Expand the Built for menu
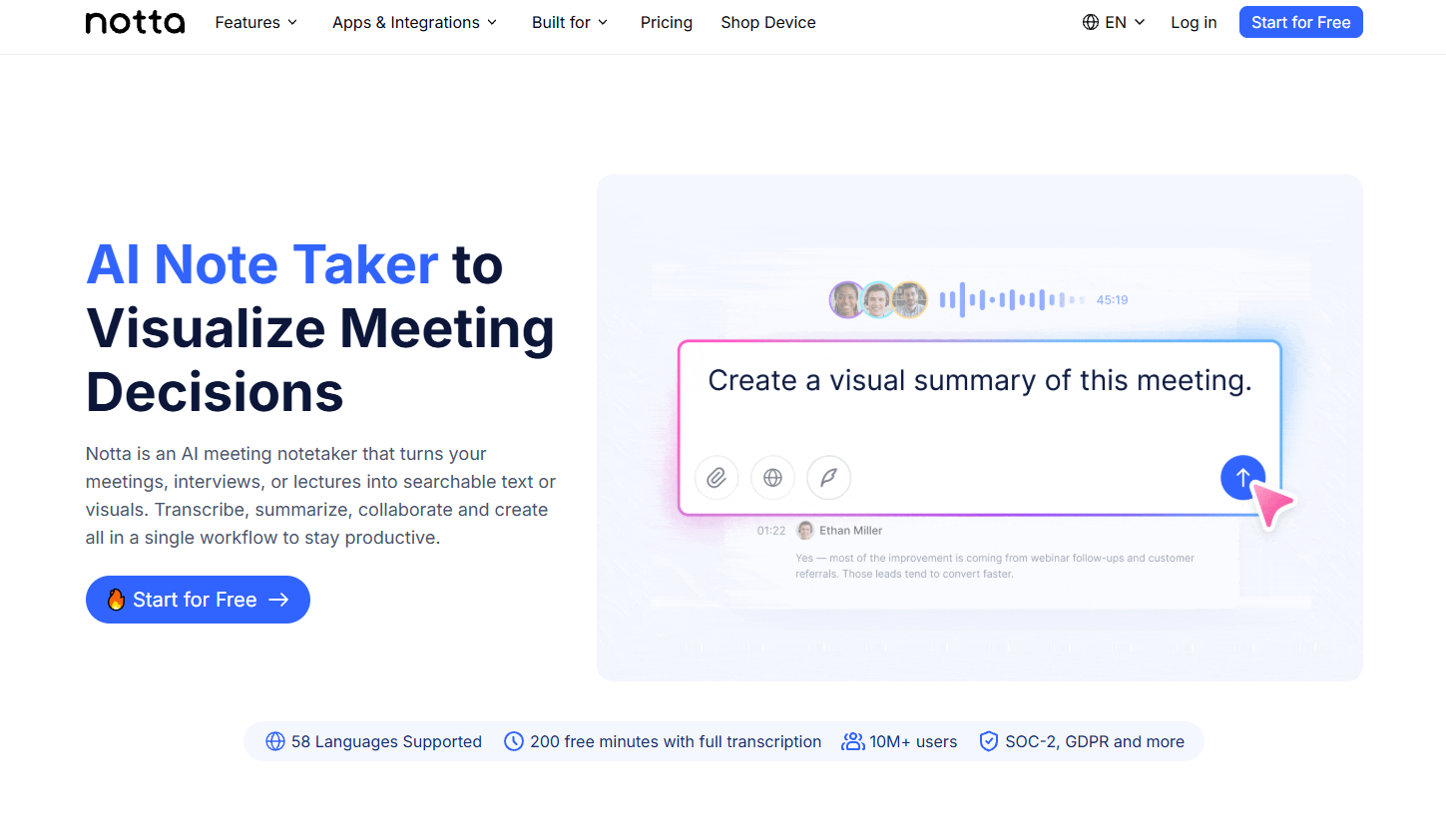The image size is (1446, 840). [x=570, y=22]
